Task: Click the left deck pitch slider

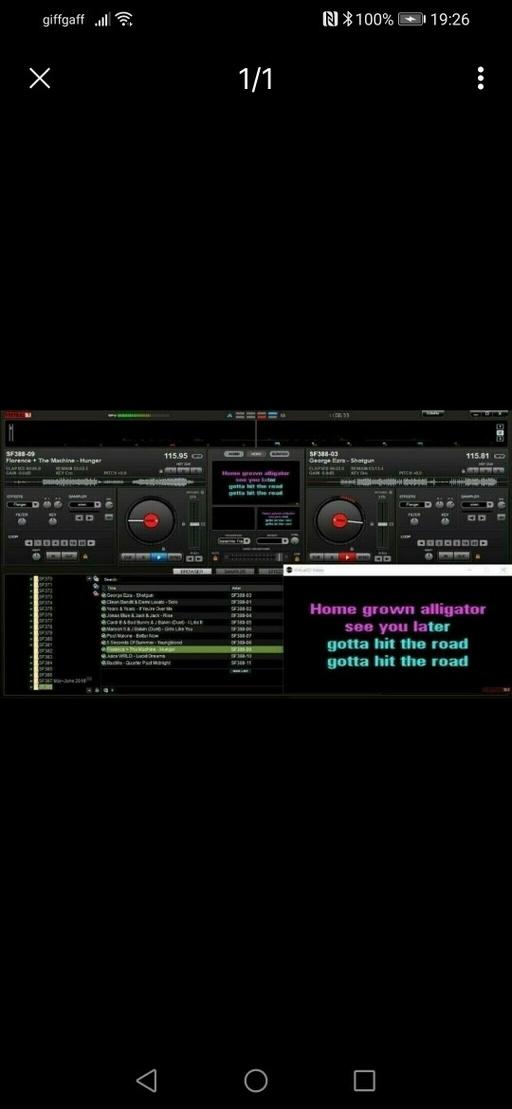Action: 194,524
